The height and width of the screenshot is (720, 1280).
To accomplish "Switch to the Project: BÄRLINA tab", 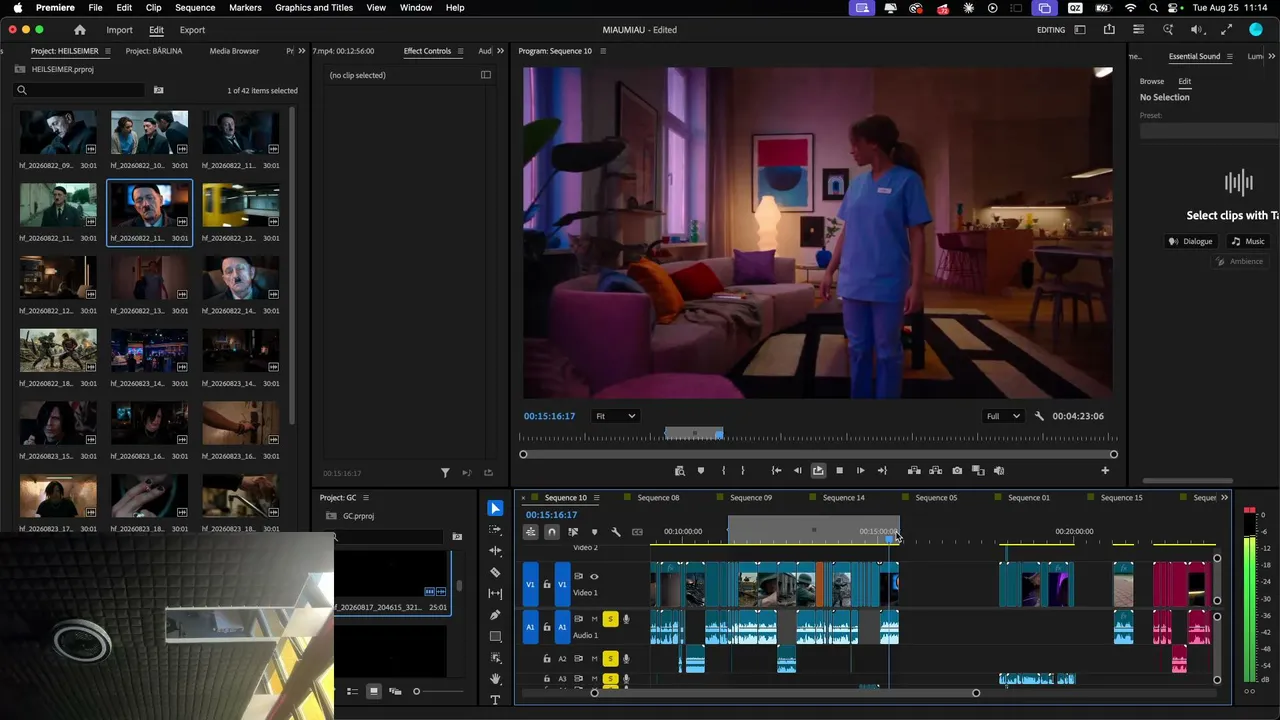I will [x=154, y=51].
